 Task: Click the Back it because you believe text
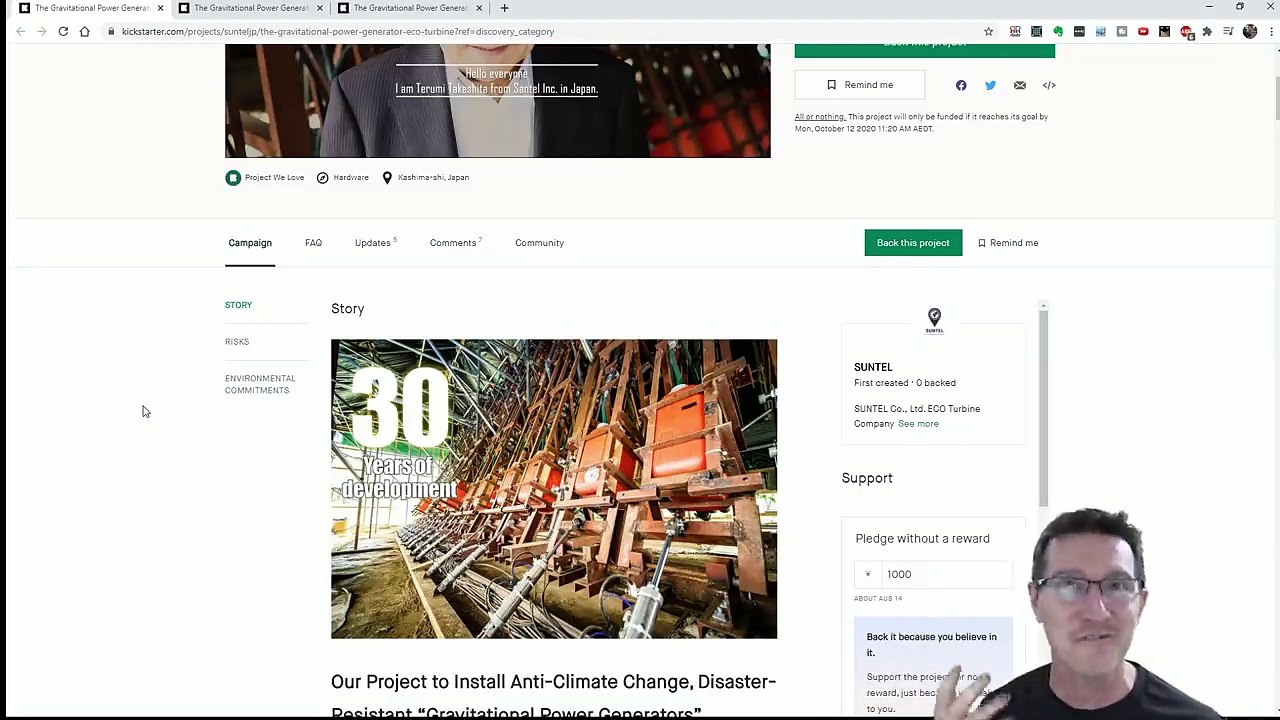coord(931,644)
